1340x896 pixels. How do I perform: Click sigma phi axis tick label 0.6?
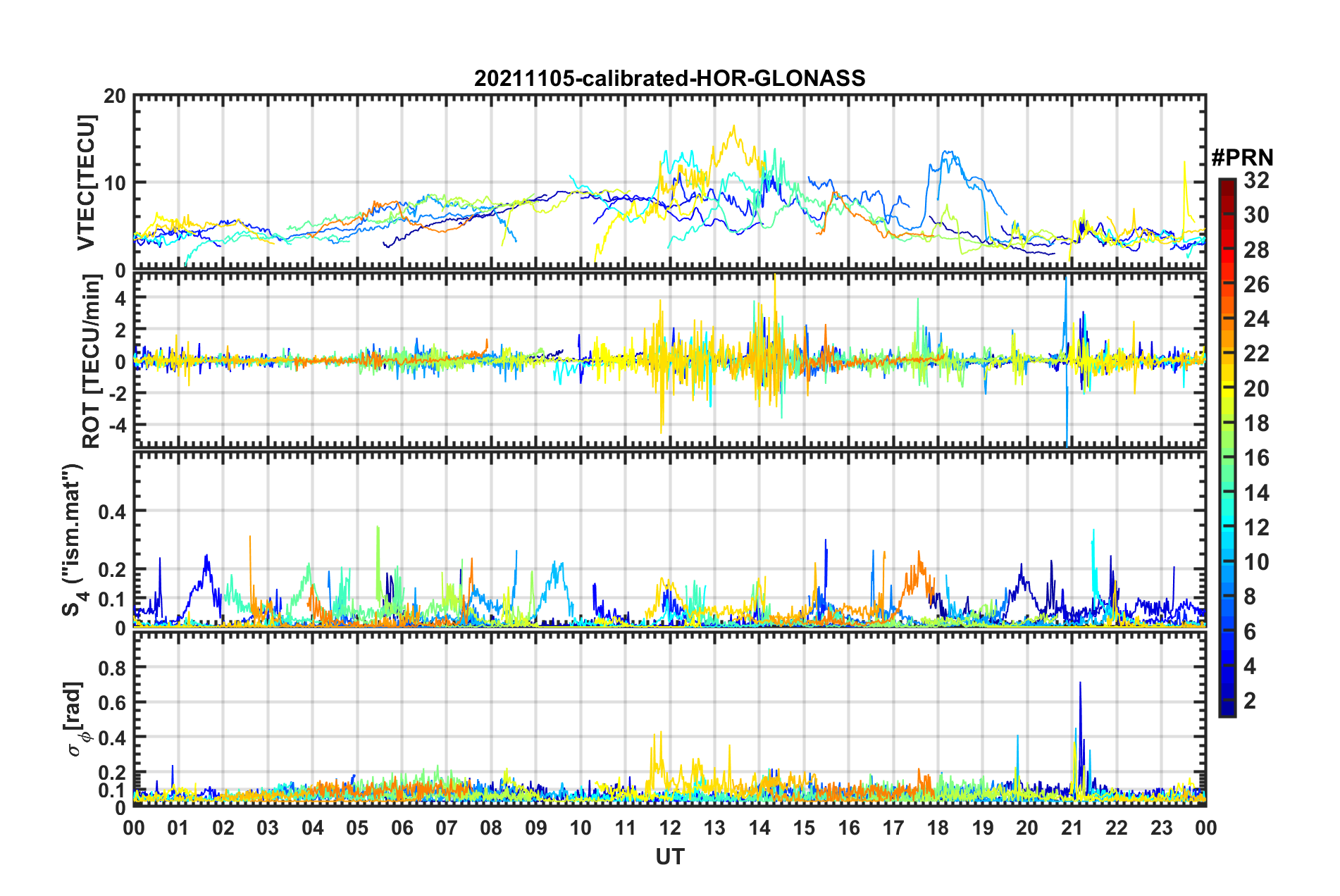[x=112, y=703]
